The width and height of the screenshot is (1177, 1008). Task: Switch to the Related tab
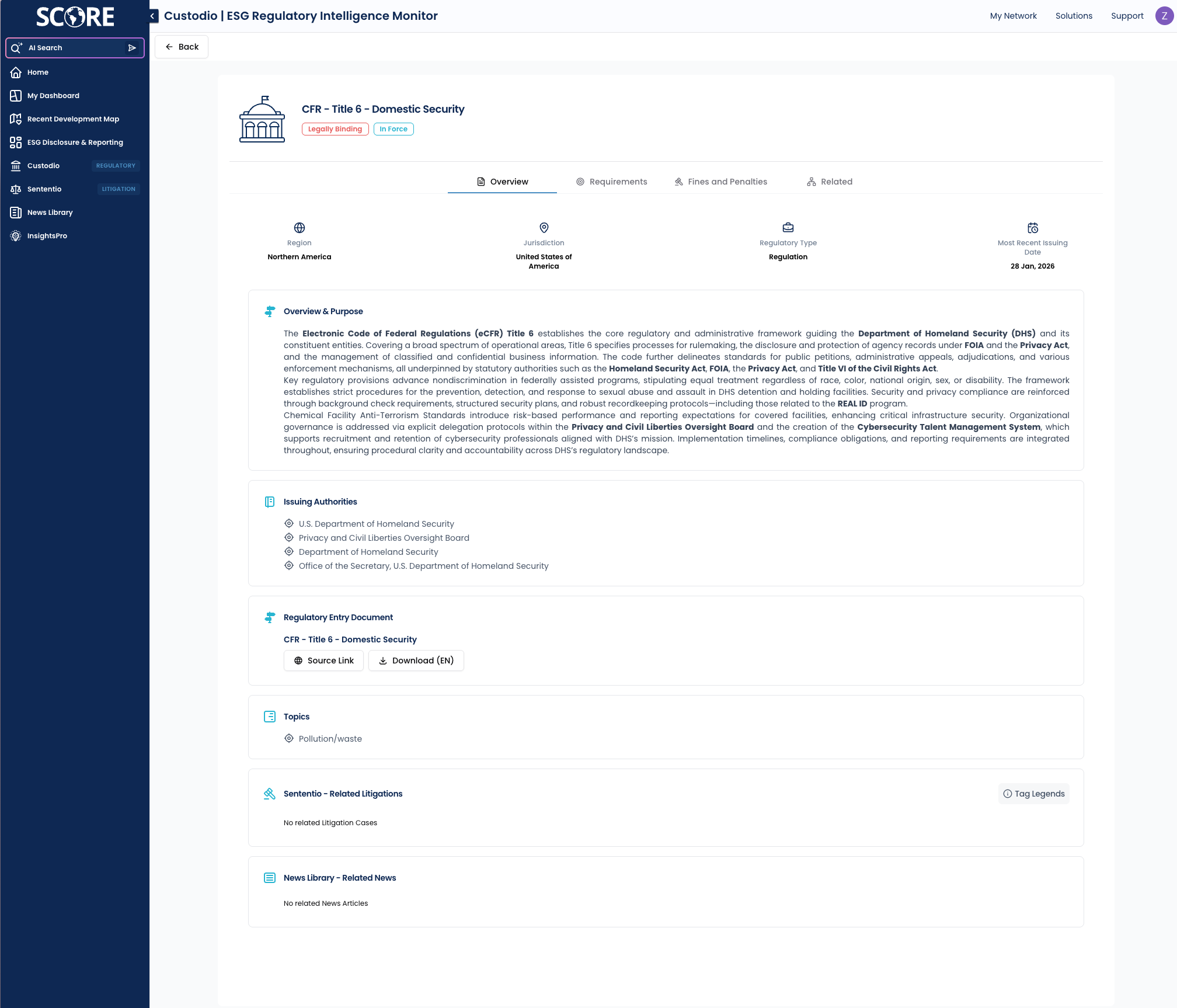(830, 182)
